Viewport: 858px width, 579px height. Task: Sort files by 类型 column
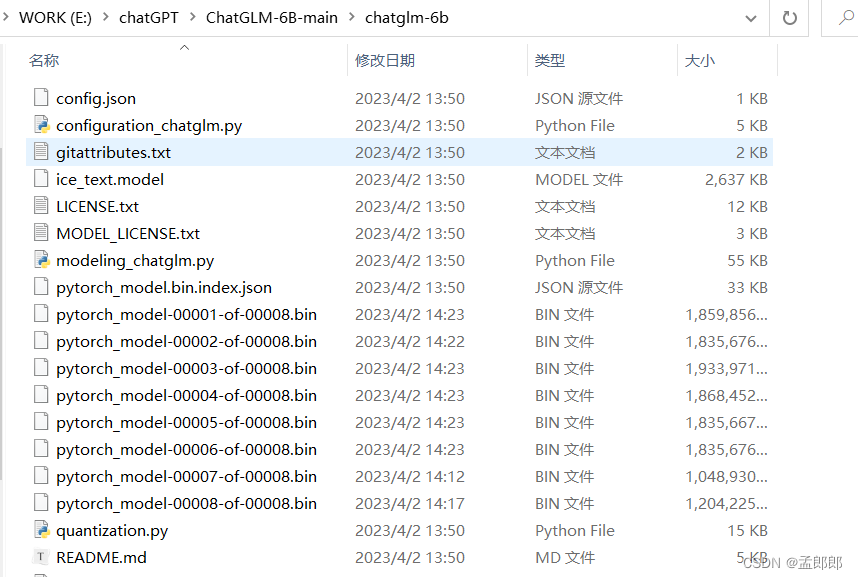pos(549,60)
